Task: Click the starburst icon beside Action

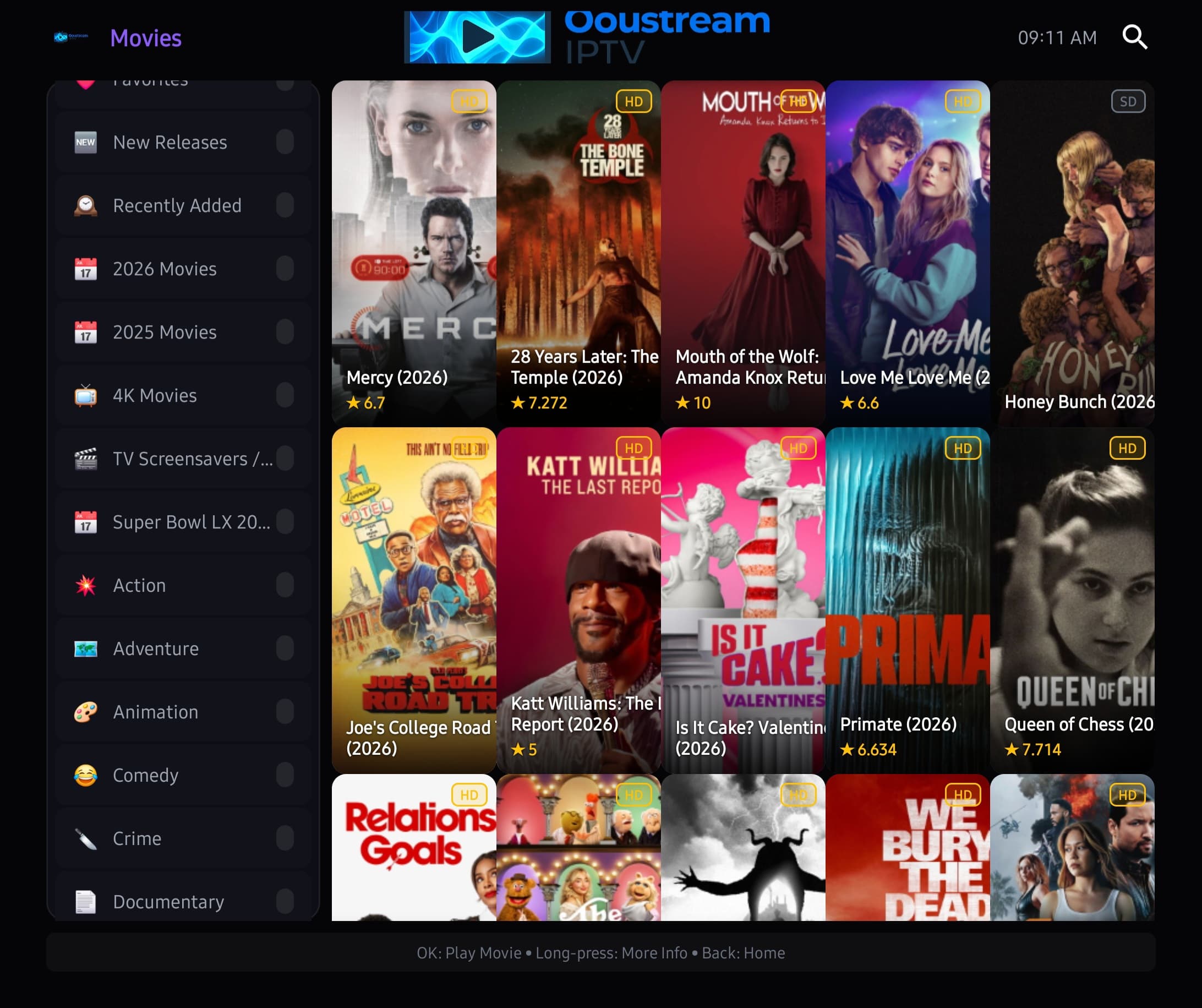Action: click(x=86, y=585)
